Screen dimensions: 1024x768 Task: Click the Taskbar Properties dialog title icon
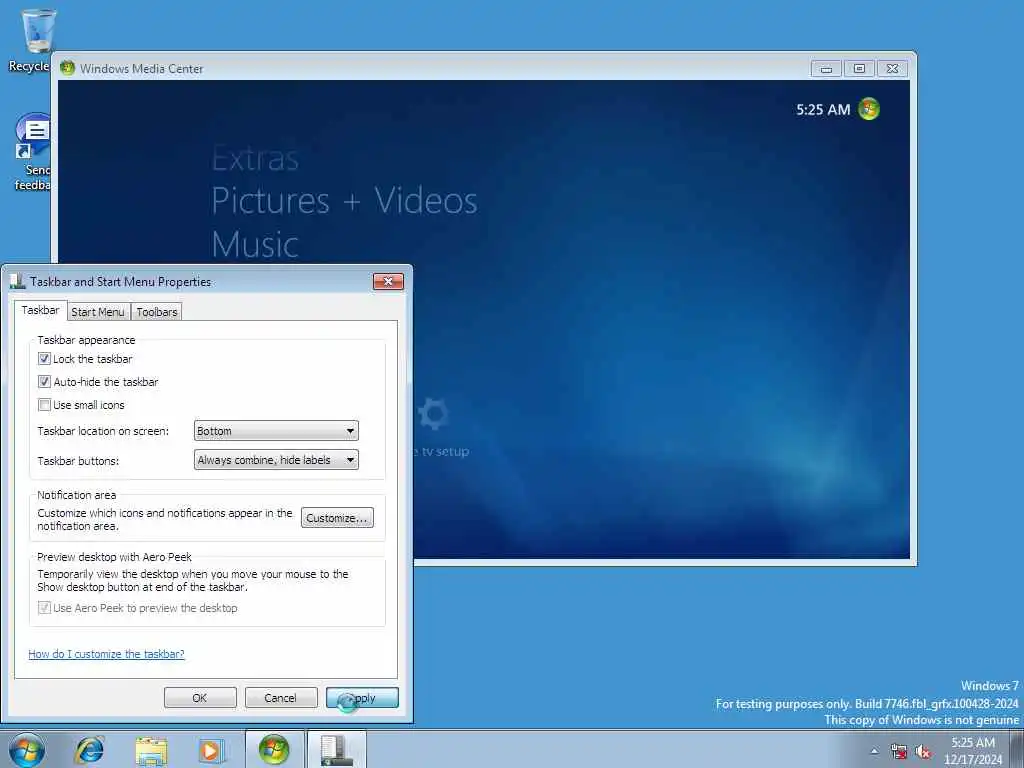pos(17,281)
